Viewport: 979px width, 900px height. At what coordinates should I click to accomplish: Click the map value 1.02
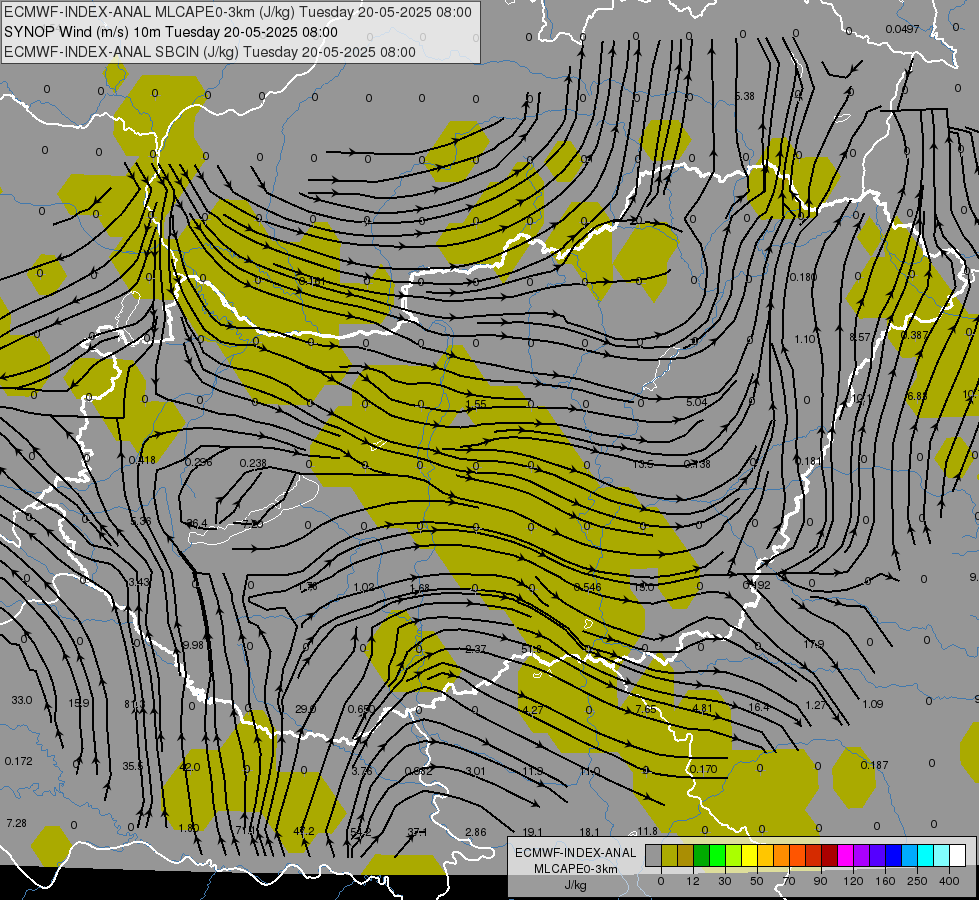(x=364, y=588)
